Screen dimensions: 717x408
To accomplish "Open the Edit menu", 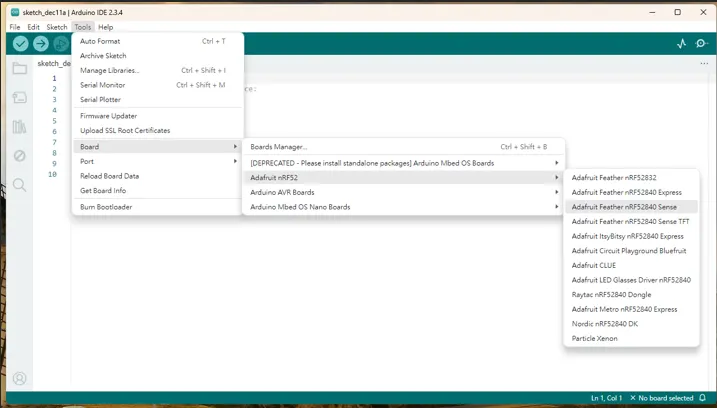I will (x=33, y=27).
